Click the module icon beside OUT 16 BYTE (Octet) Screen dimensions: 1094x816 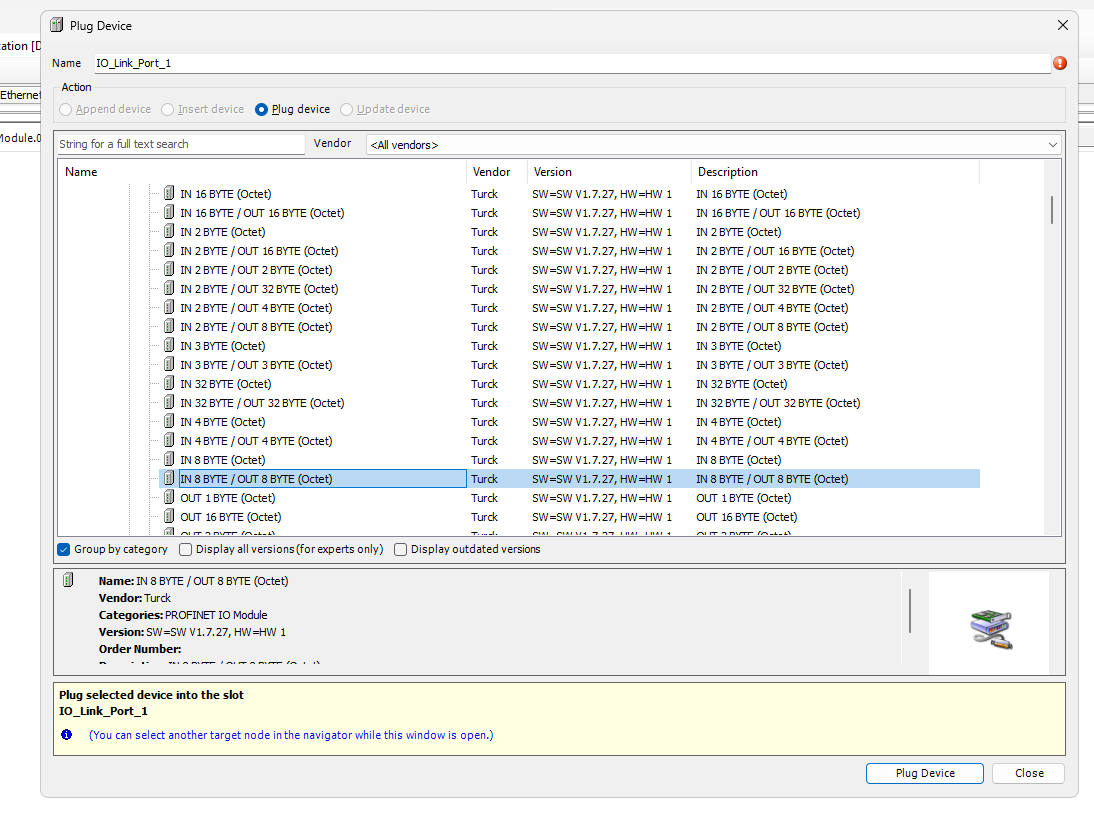[169, 516]
